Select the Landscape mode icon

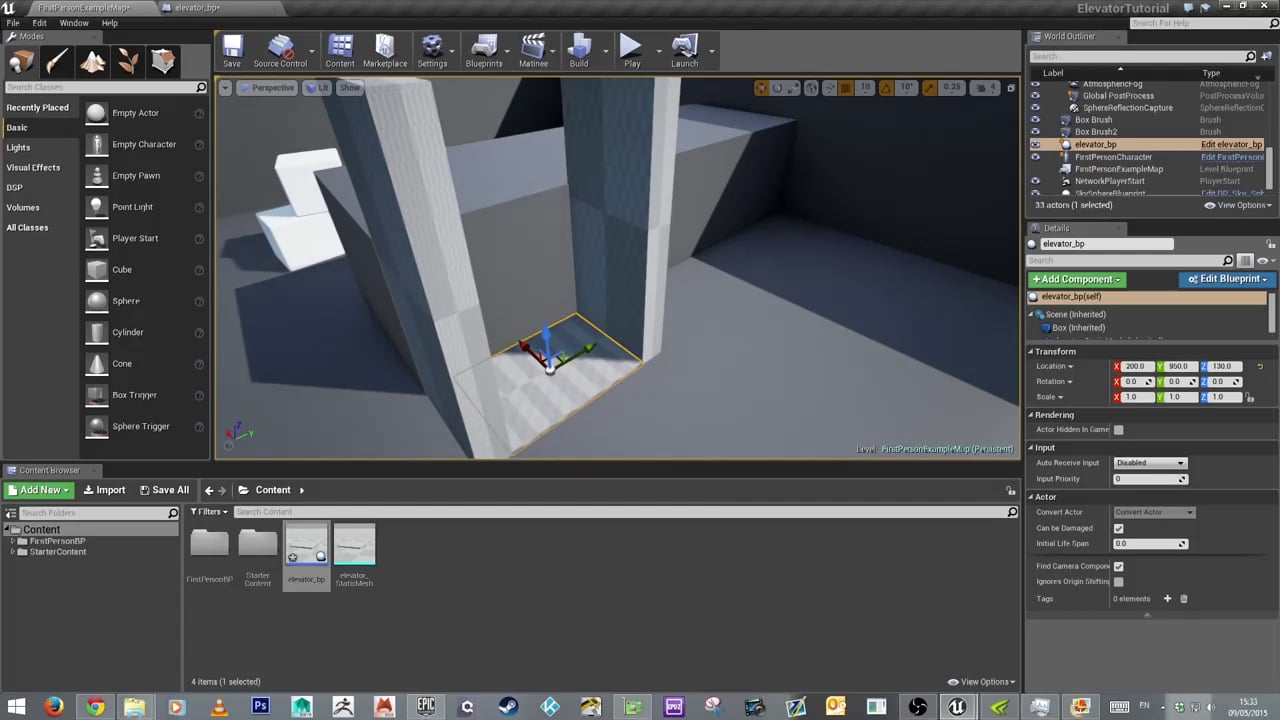coord(93,62)
